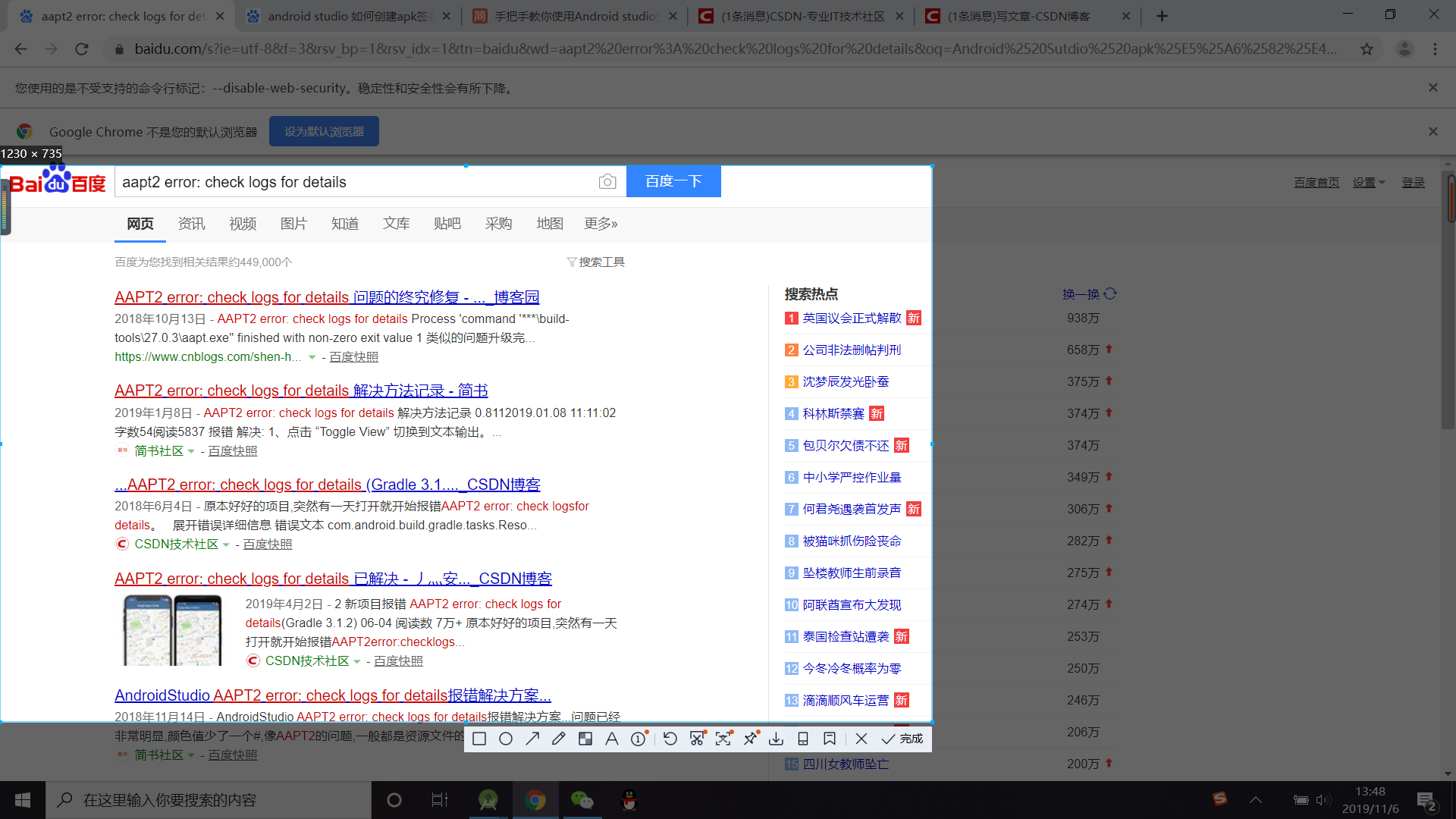Open hot topic 中小学严控作业量
Image resolution: width=1456 pixels, height=819 pixels.
pyautogui.click(x=852, y=477)
